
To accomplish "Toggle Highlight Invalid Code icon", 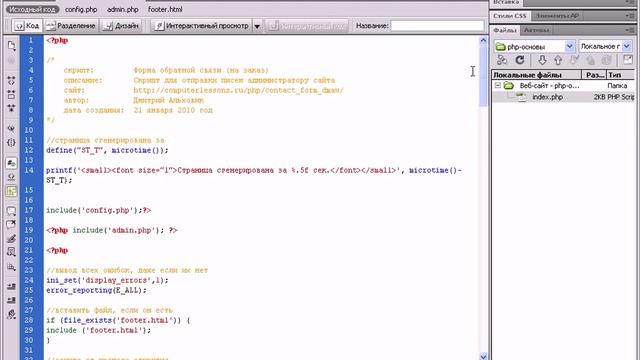I will [x=11, y=177].
